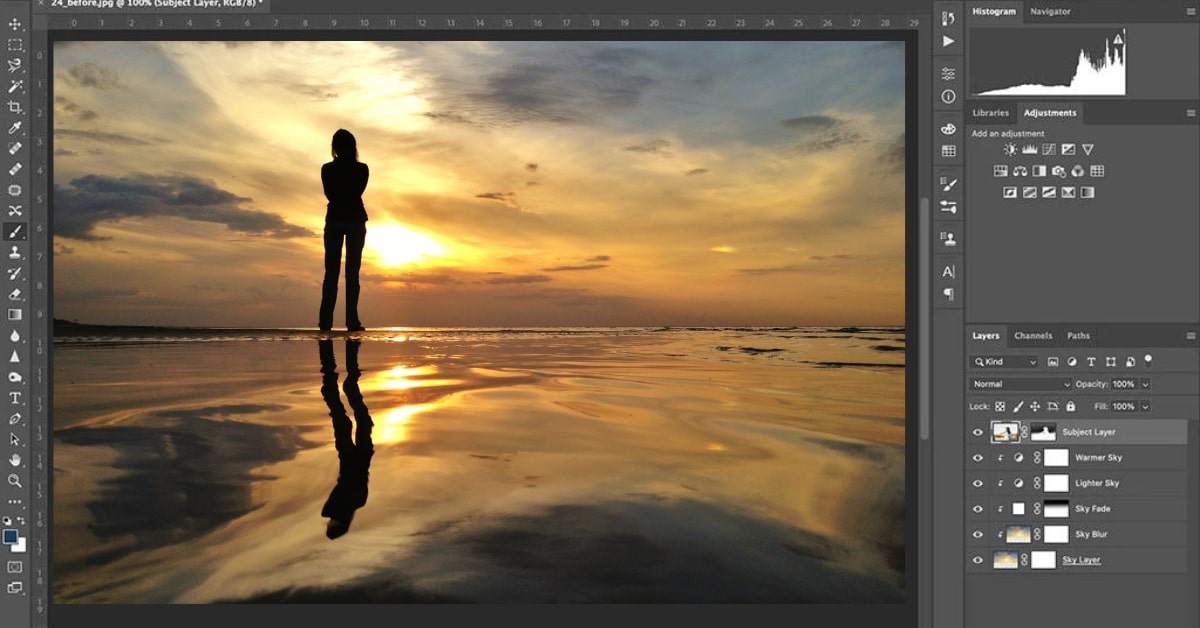Add a Photo Filter camera adjustment
Screen dimensions: 1200x628
click(1059, 171)
